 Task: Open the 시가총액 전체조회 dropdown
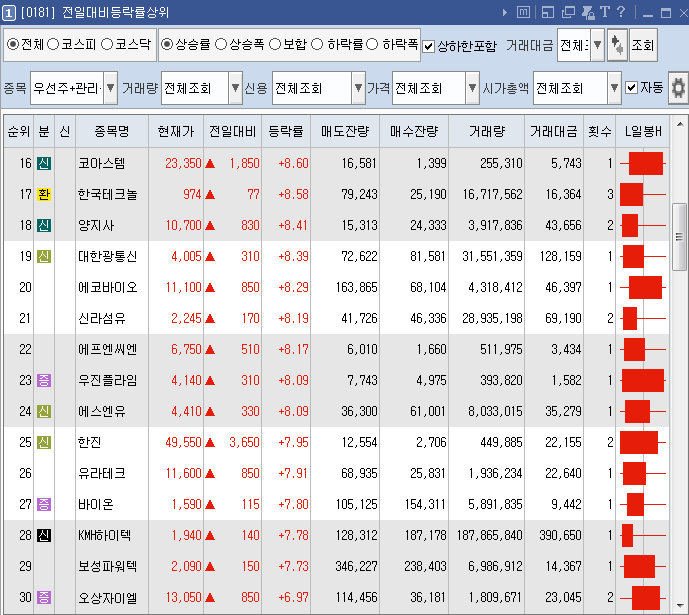click(615, 88)
